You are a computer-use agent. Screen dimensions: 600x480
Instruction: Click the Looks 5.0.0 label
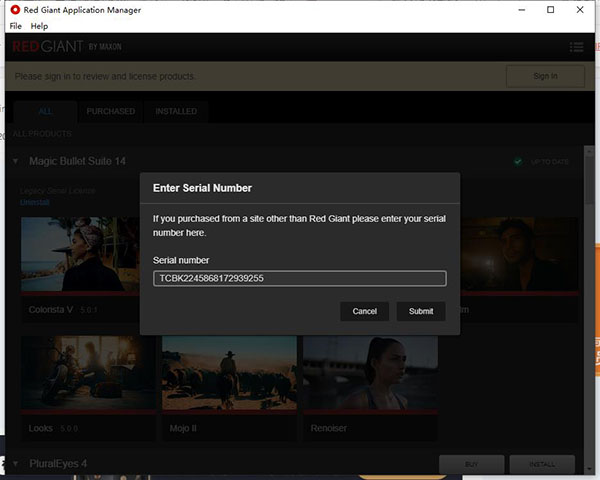click(53, 428)
